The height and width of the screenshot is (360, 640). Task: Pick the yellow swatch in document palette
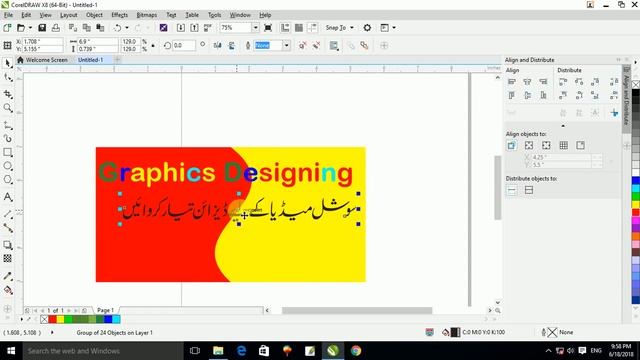pos(60,319)
